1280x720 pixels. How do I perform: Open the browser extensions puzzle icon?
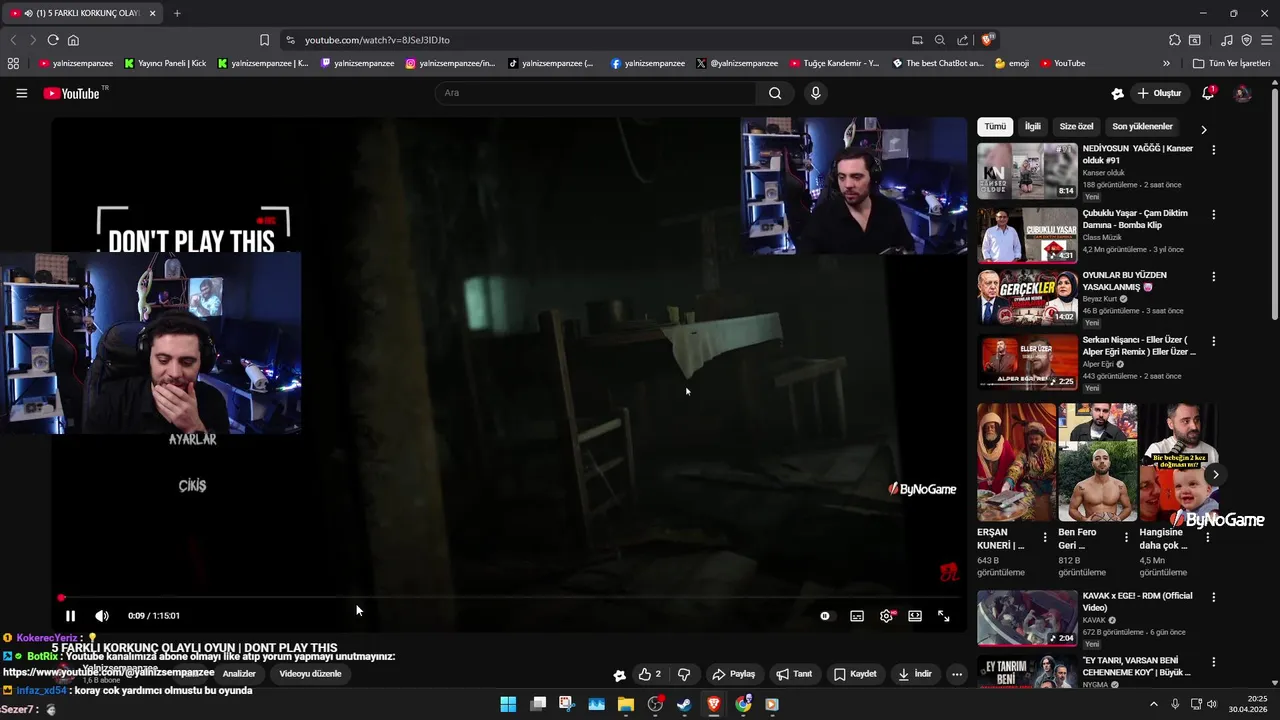coord(1175,40)
